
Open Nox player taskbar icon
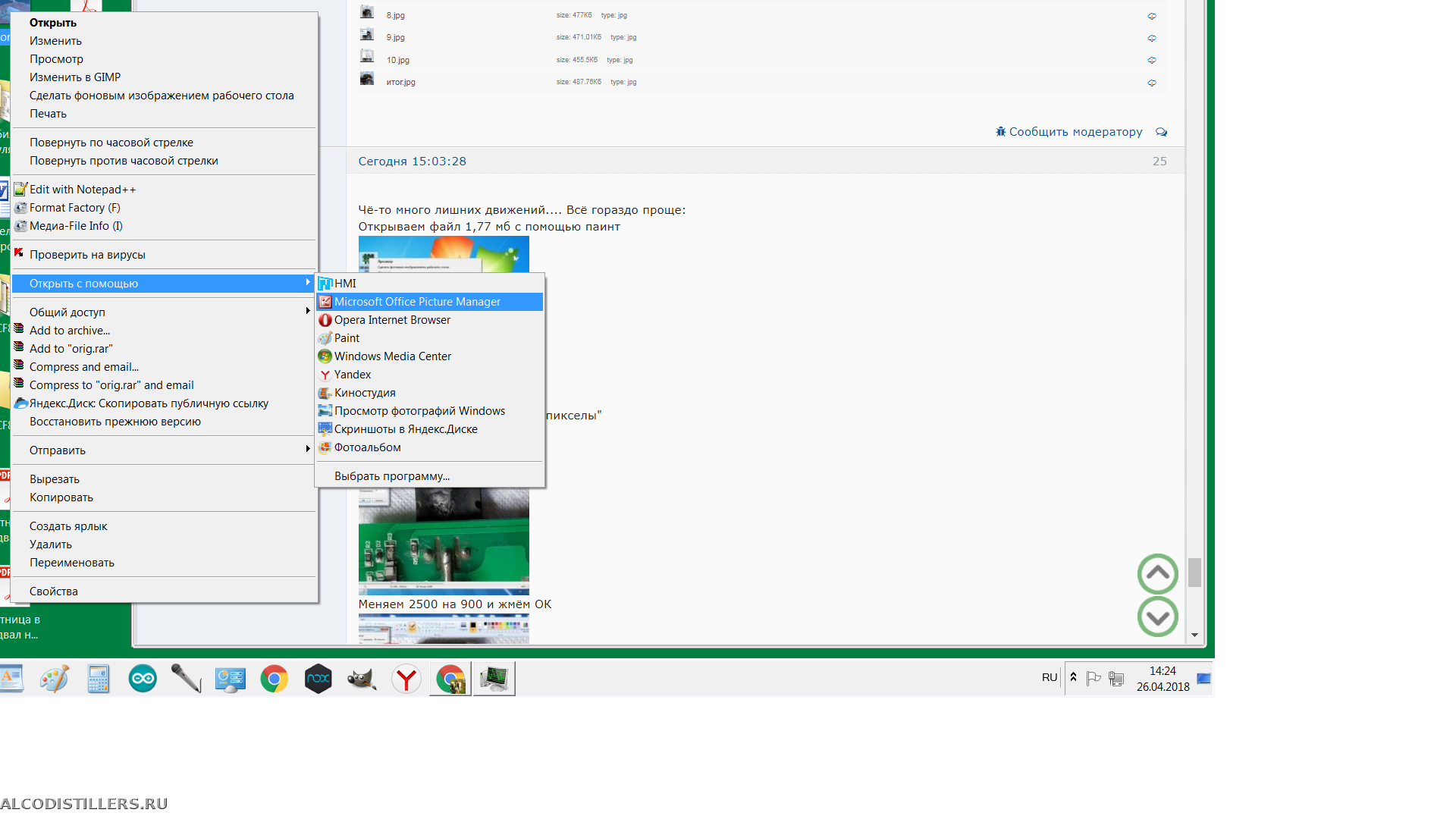(318, 679)
